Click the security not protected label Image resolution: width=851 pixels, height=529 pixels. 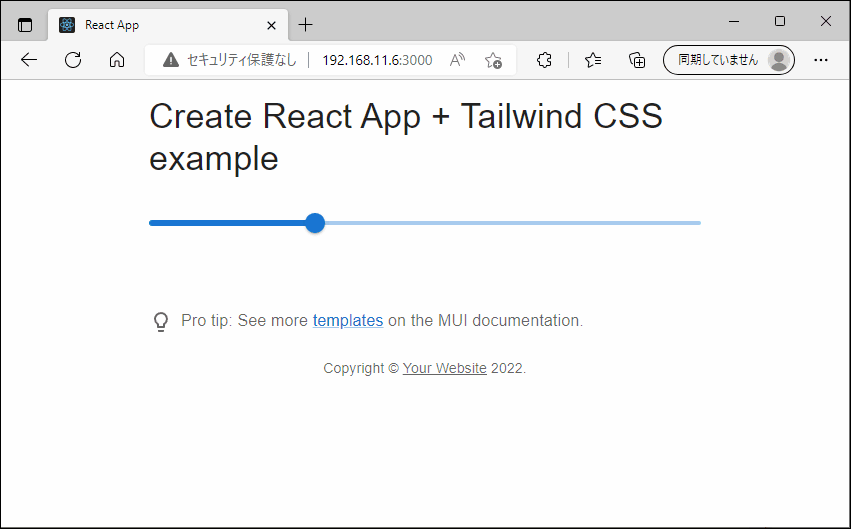coord(242,60)
